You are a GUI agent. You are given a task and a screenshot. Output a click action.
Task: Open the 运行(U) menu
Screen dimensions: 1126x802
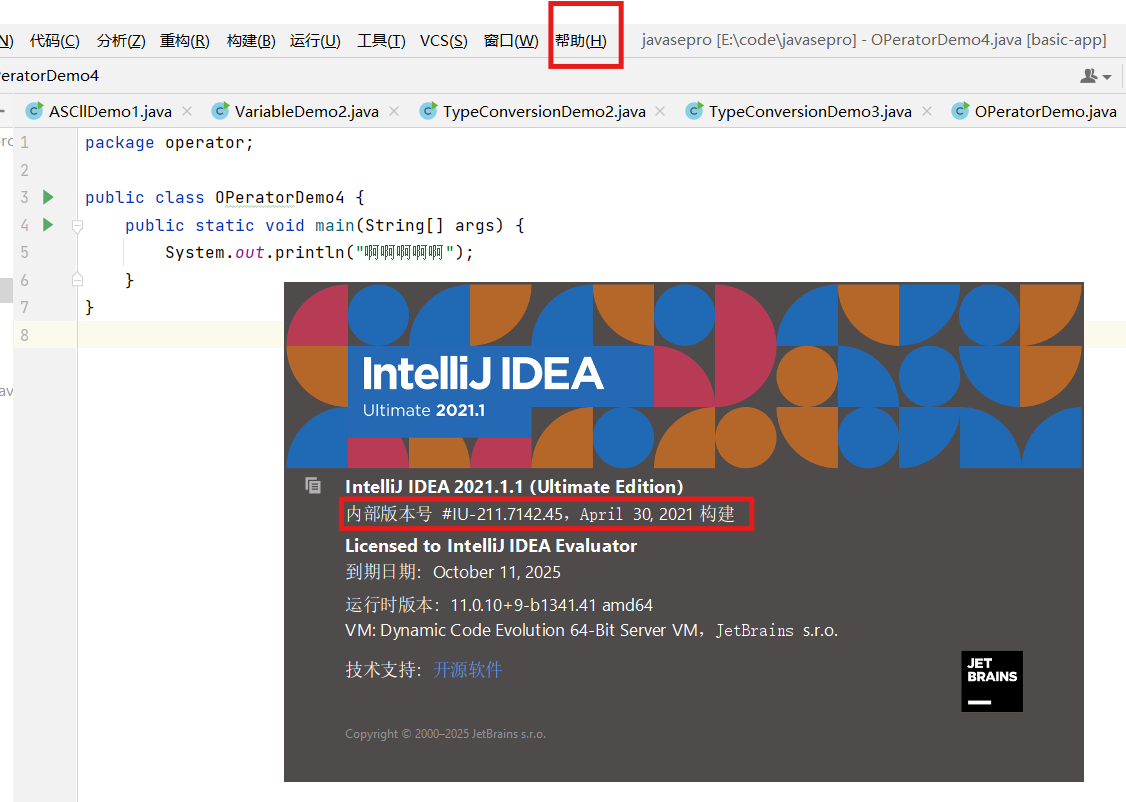315,41
